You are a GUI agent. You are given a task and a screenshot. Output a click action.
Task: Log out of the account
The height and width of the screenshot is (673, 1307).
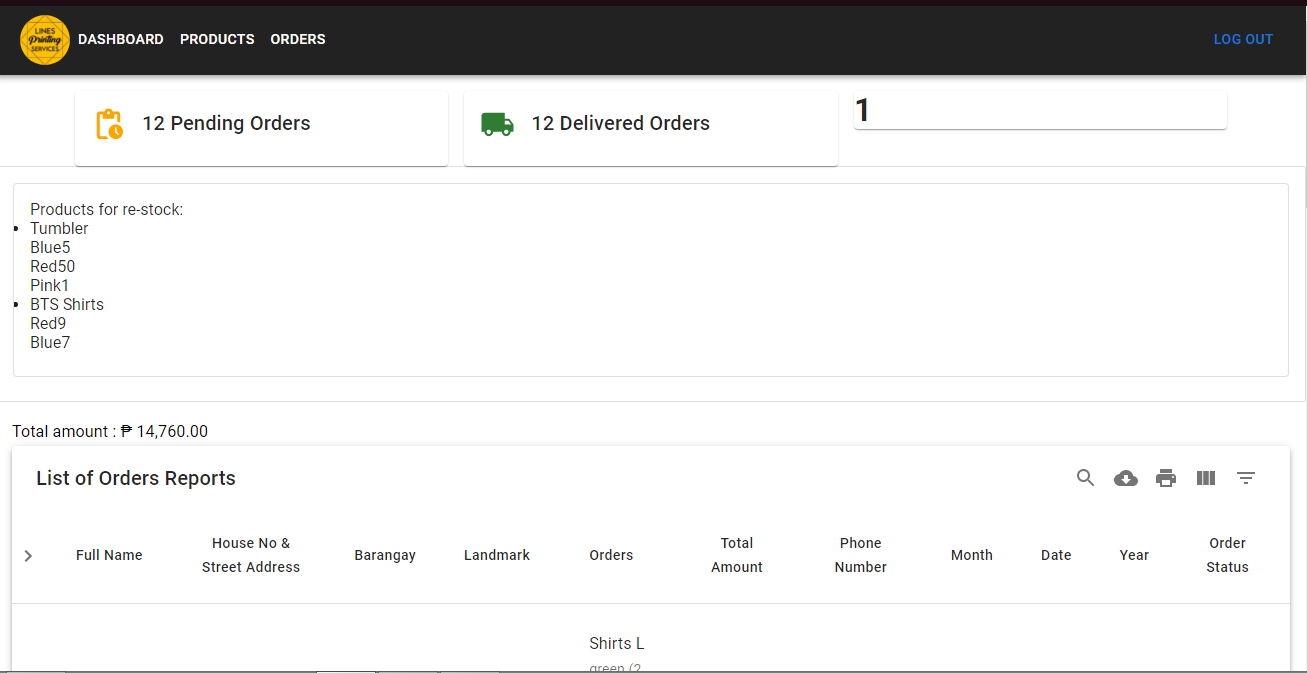1243,39
